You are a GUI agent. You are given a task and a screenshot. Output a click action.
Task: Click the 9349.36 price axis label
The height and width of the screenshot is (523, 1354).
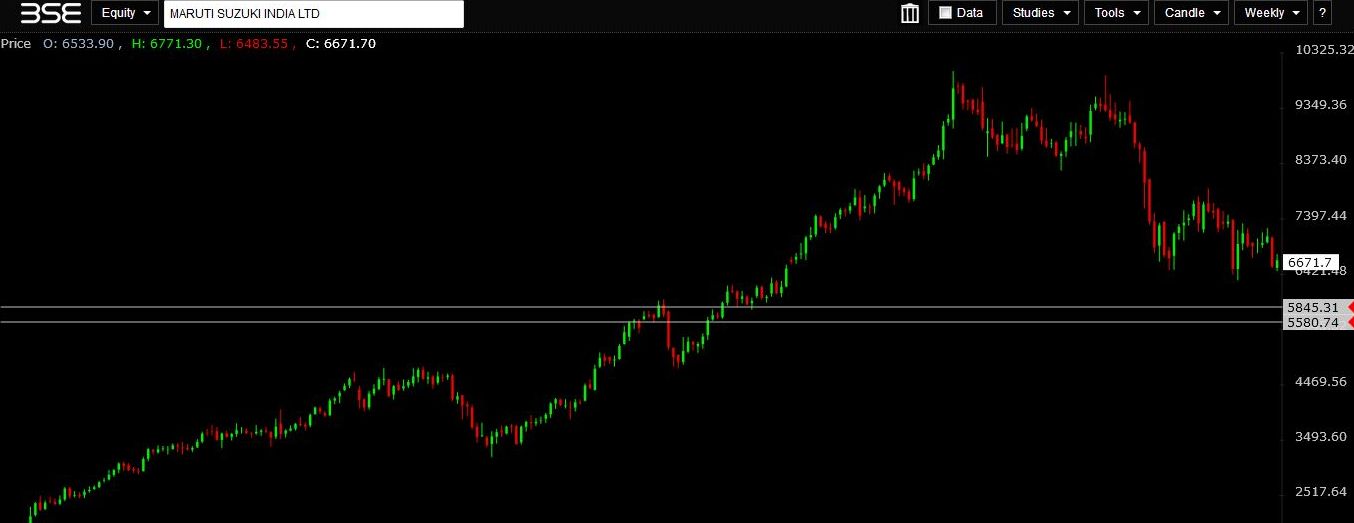point(1320,105)
